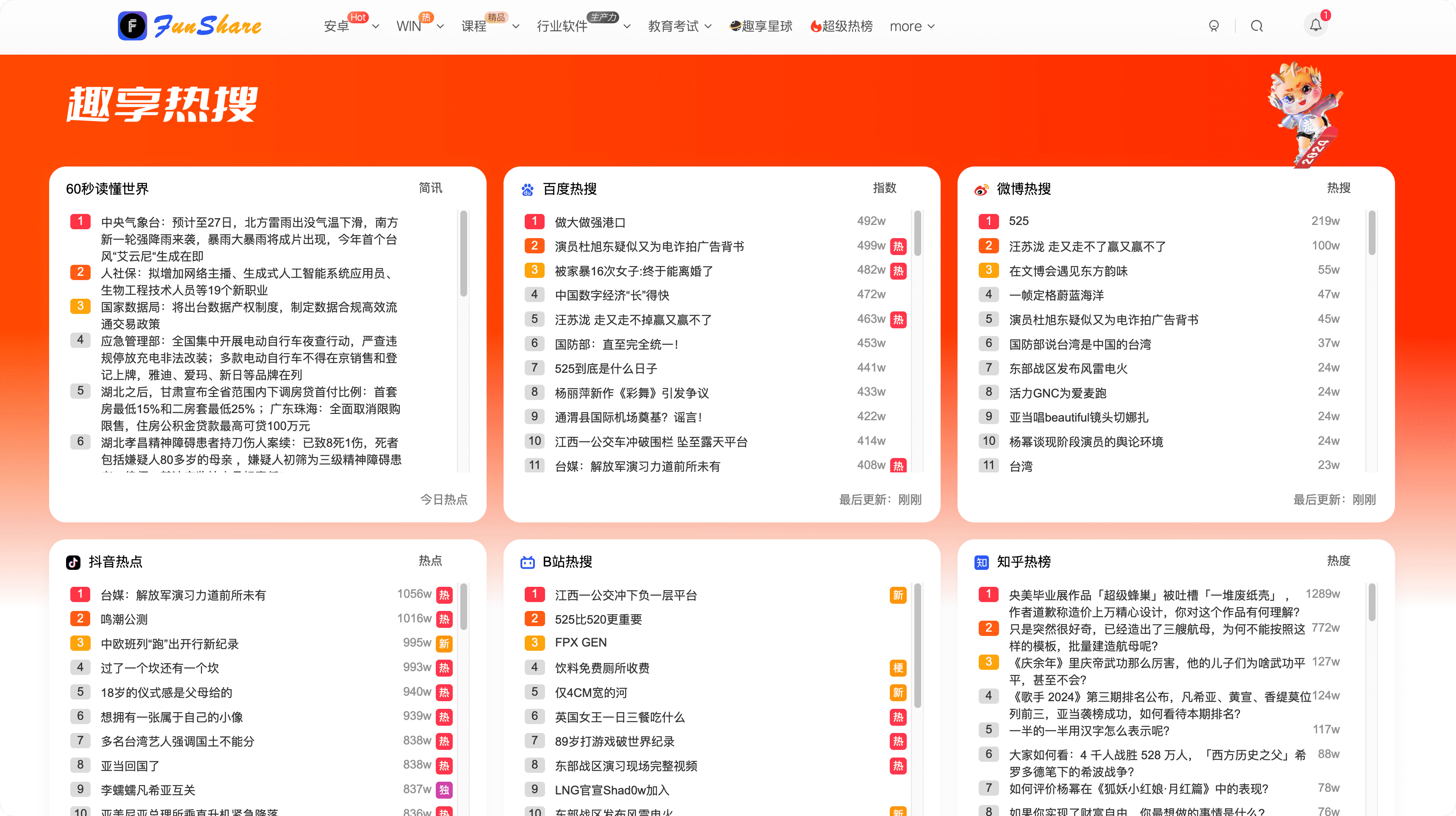Click the theme lightbulb icon in header

pos(1213,26)
